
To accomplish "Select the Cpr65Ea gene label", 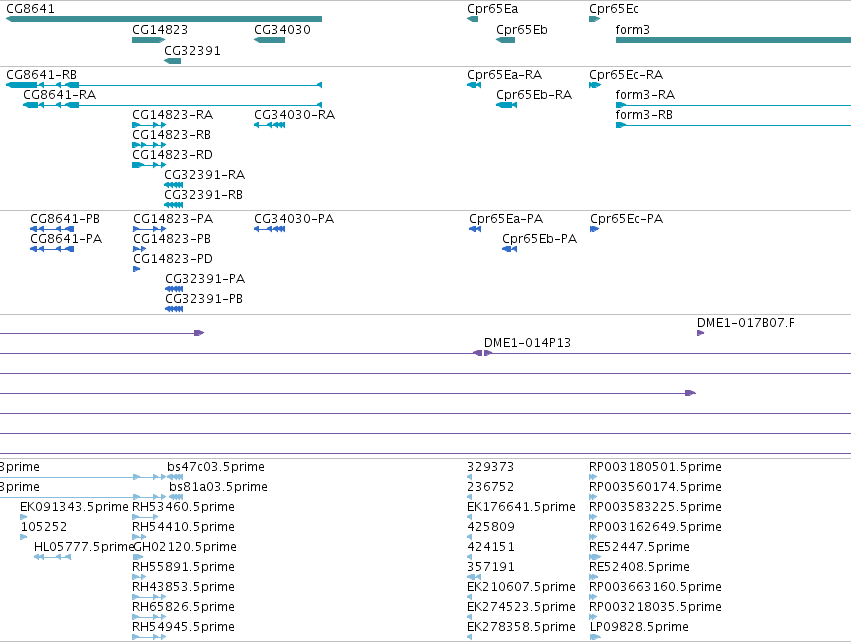I will [492, 9].
